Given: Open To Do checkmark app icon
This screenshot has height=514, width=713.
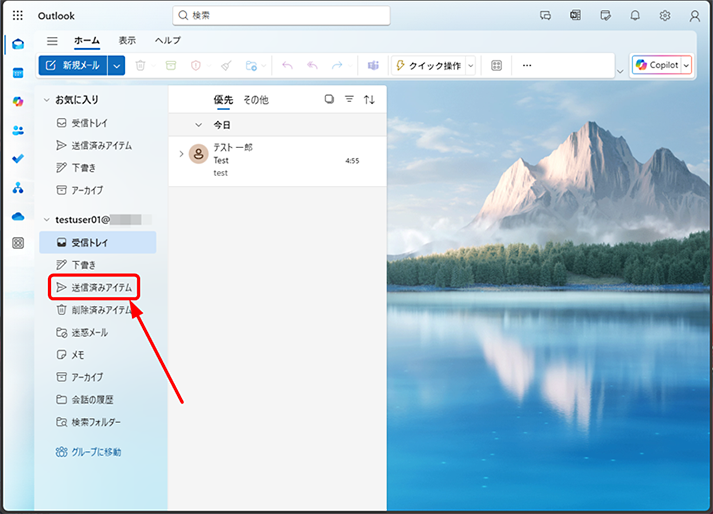Looking at the screenshot, I should tap(18, 159).
